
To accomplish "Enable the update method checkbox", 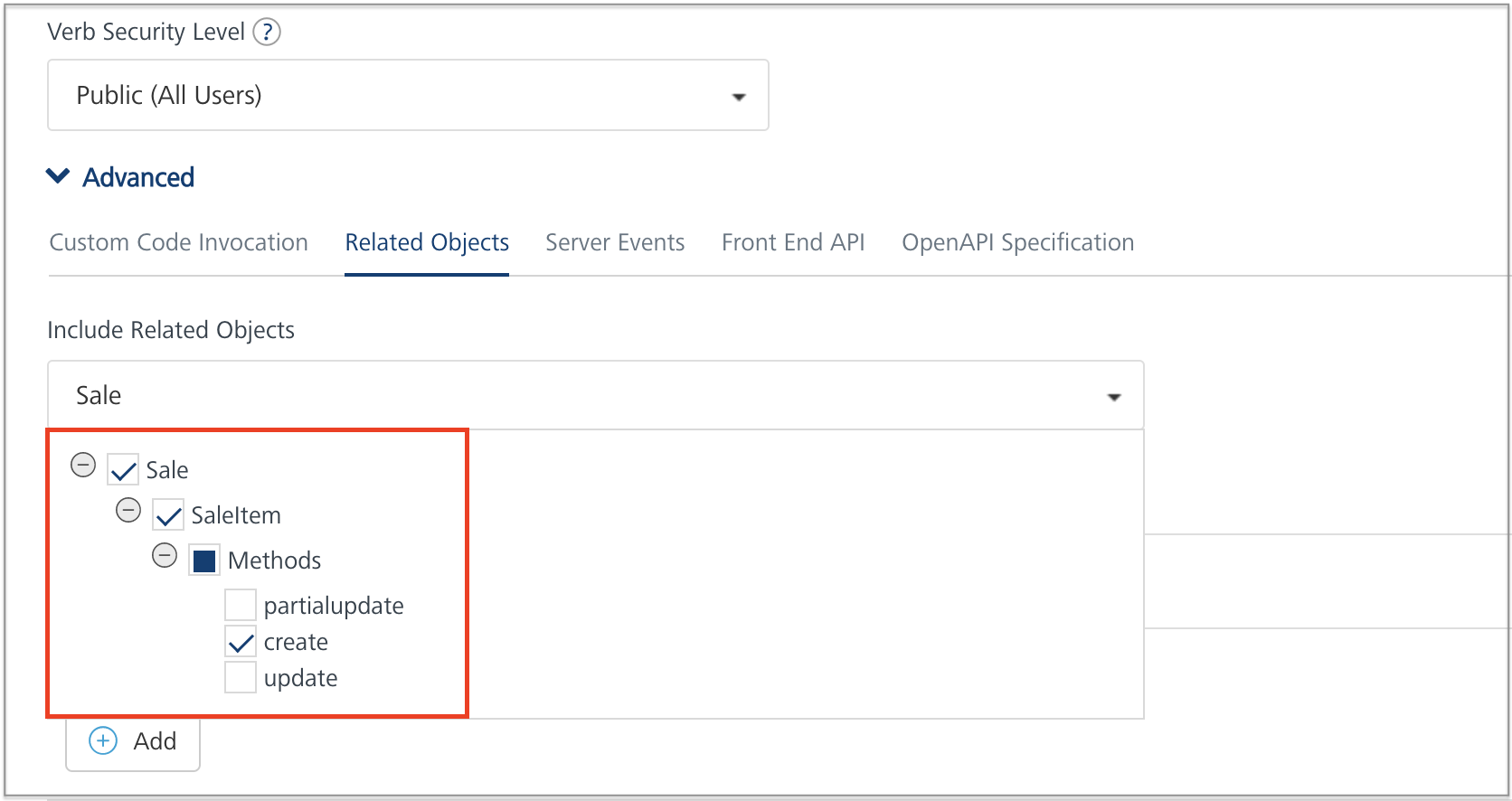I will click(x=241, y=677).
